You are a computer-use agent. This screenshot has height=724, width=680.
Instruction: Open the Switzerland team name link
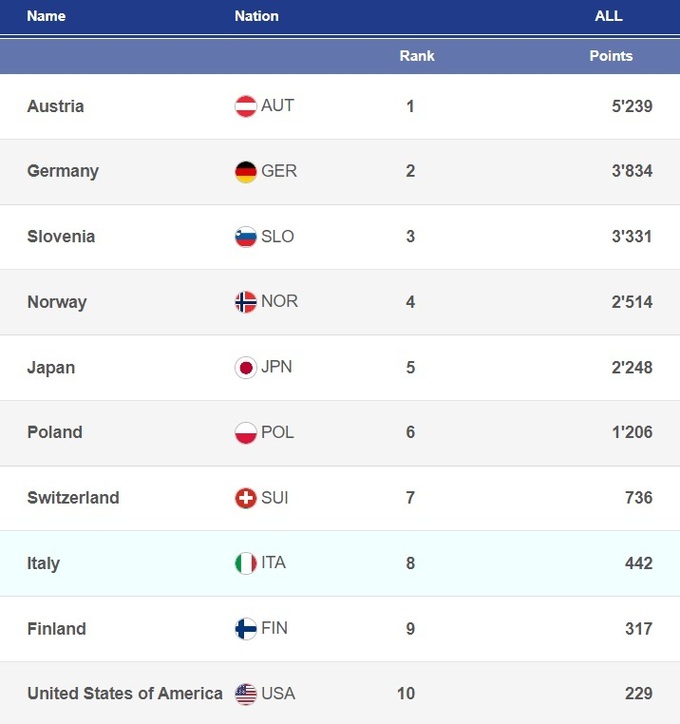tap(73, 498)
